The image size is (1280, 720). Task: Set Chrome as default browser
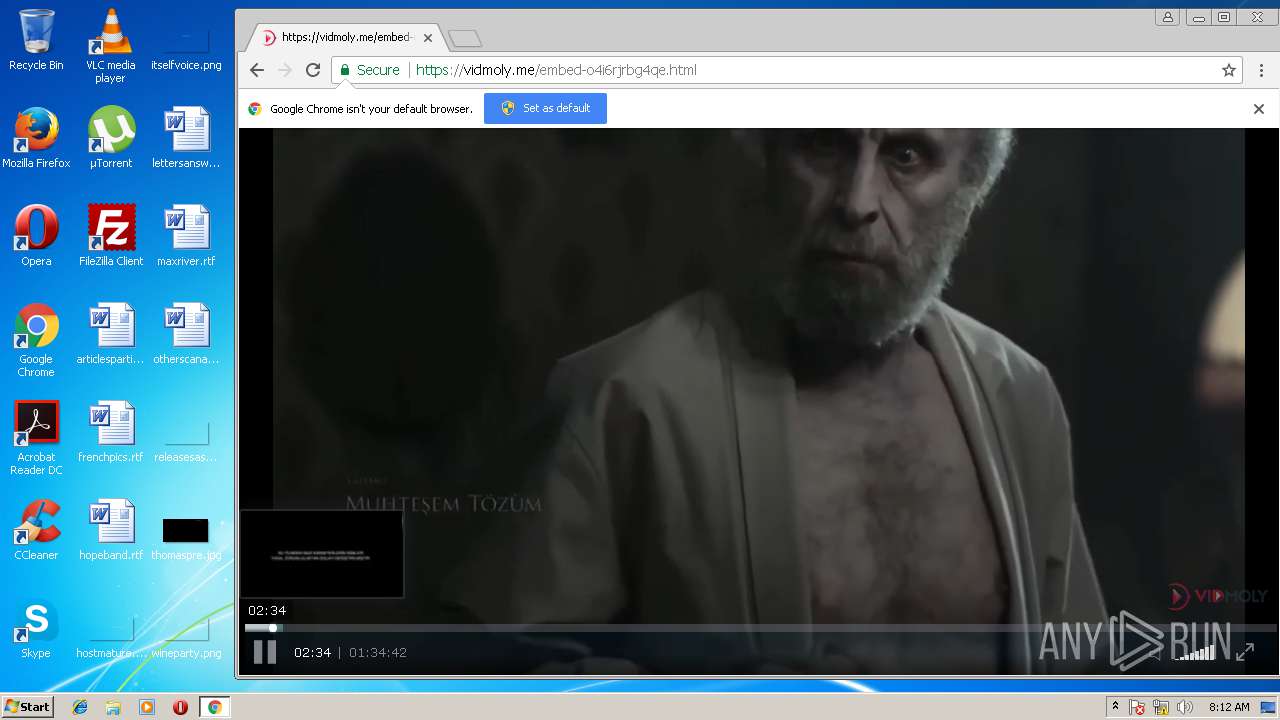545,108
